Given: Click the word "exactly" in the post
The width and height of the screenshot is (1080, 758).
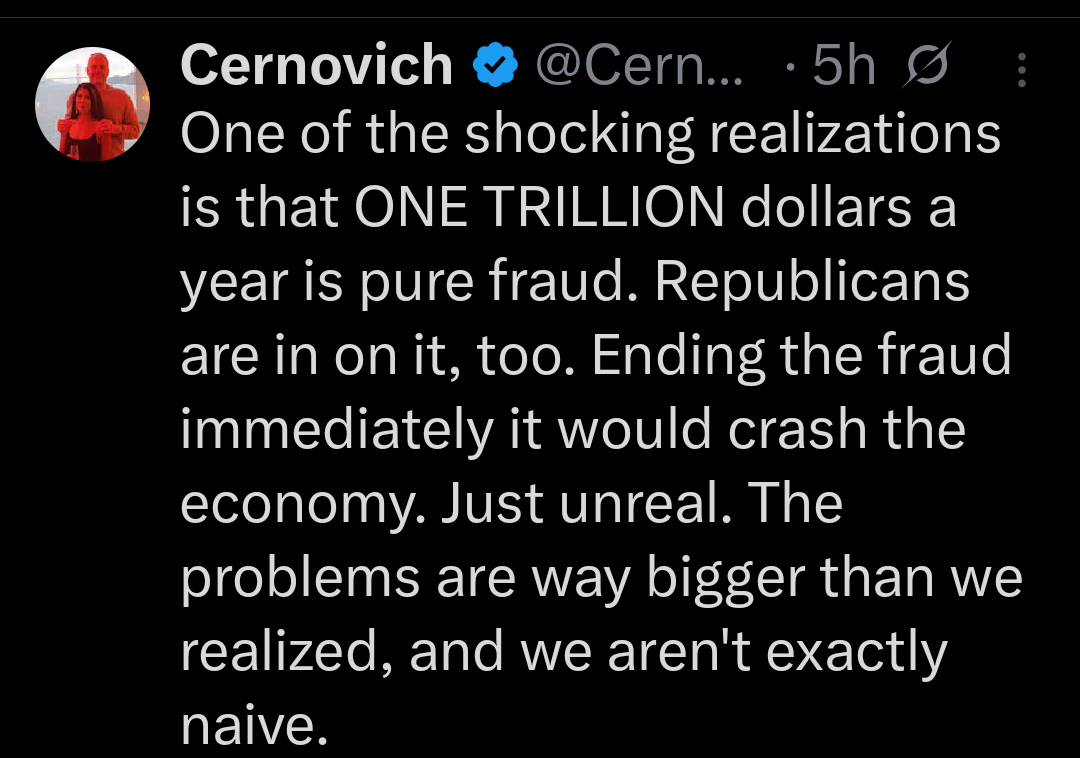Looking at the screenshot, I should tap(847, 652).
